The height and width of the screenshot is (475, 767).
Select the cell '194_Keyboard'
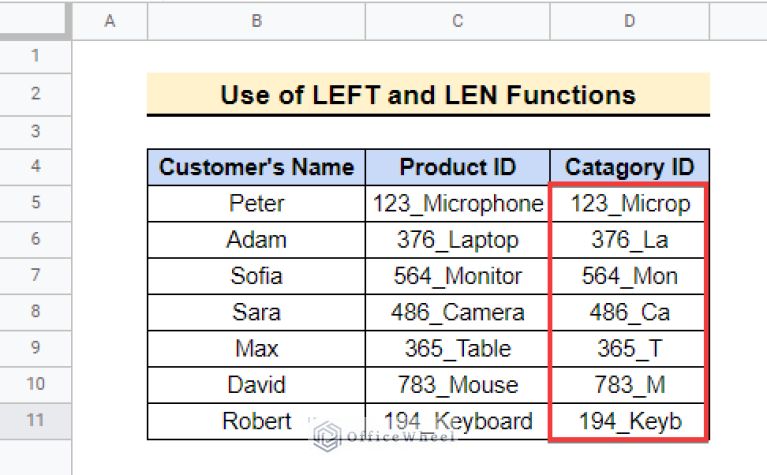457,421
